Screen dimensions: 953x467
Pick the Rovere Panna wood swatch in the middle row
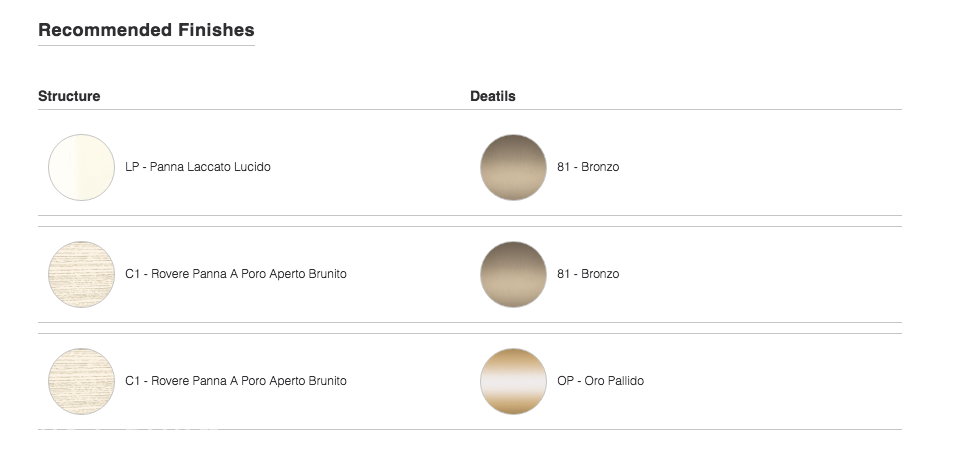pos(81,274)
